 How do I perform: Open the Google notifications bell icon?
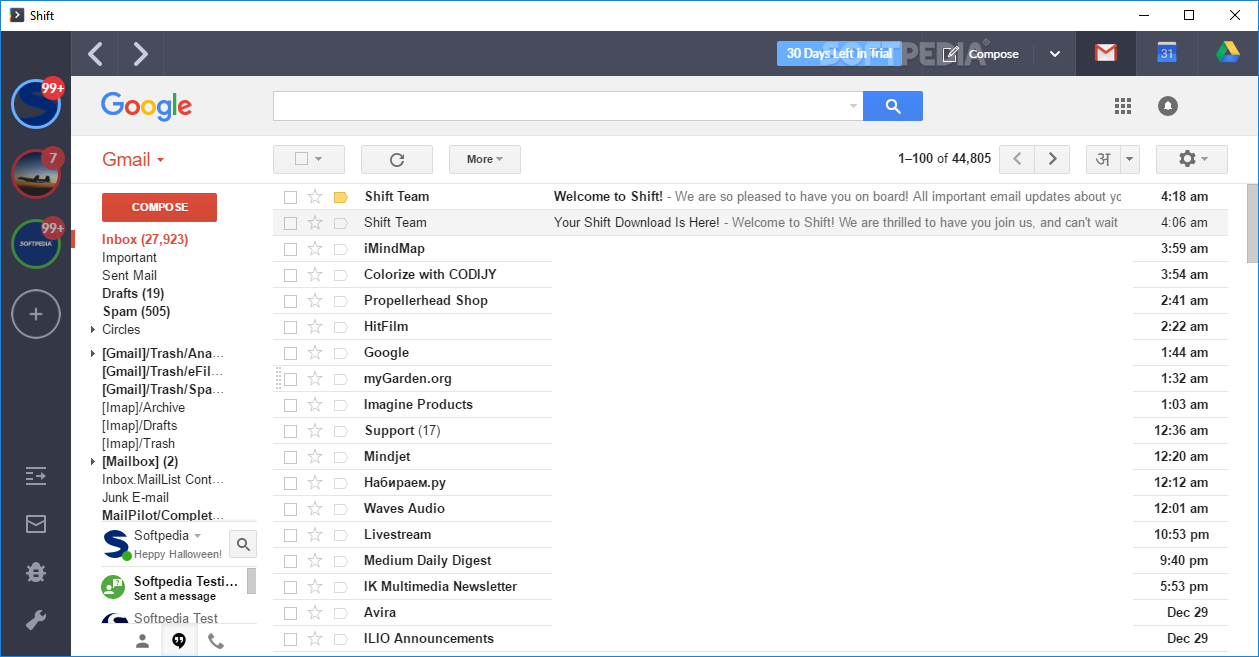coord(1168,106)
